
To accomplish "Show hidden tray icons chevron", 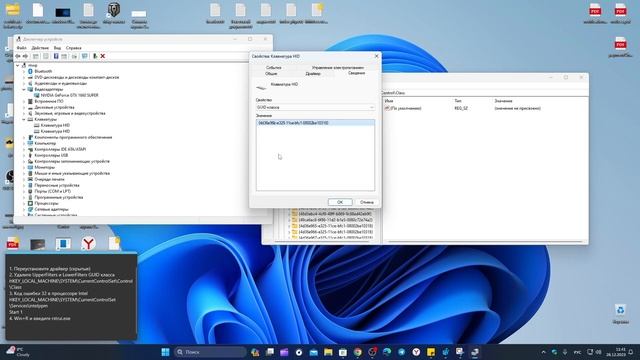I will pyautogui.click(x=543, y=352).
